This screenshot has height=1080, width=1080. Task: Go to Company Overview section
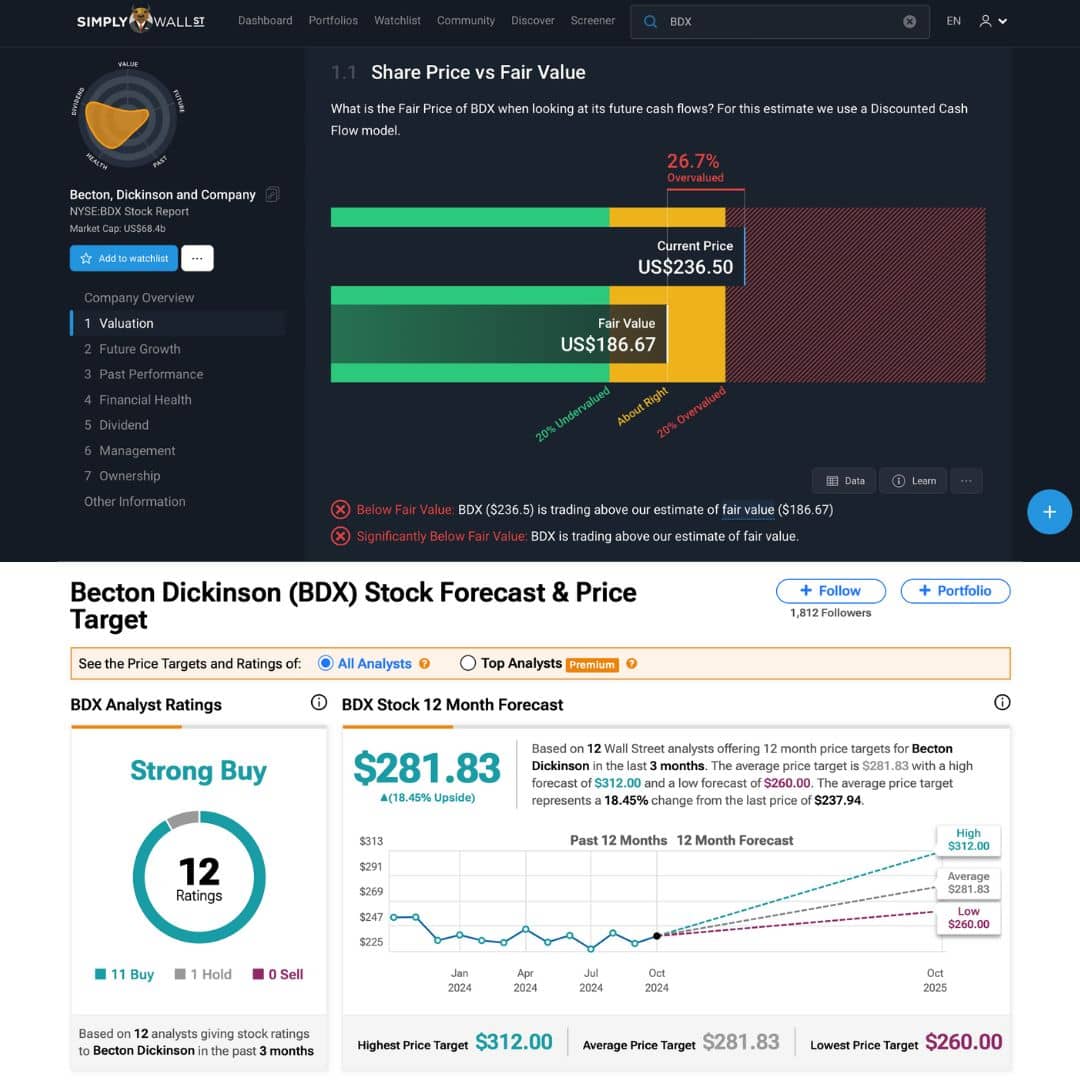[x=139, y=298]
